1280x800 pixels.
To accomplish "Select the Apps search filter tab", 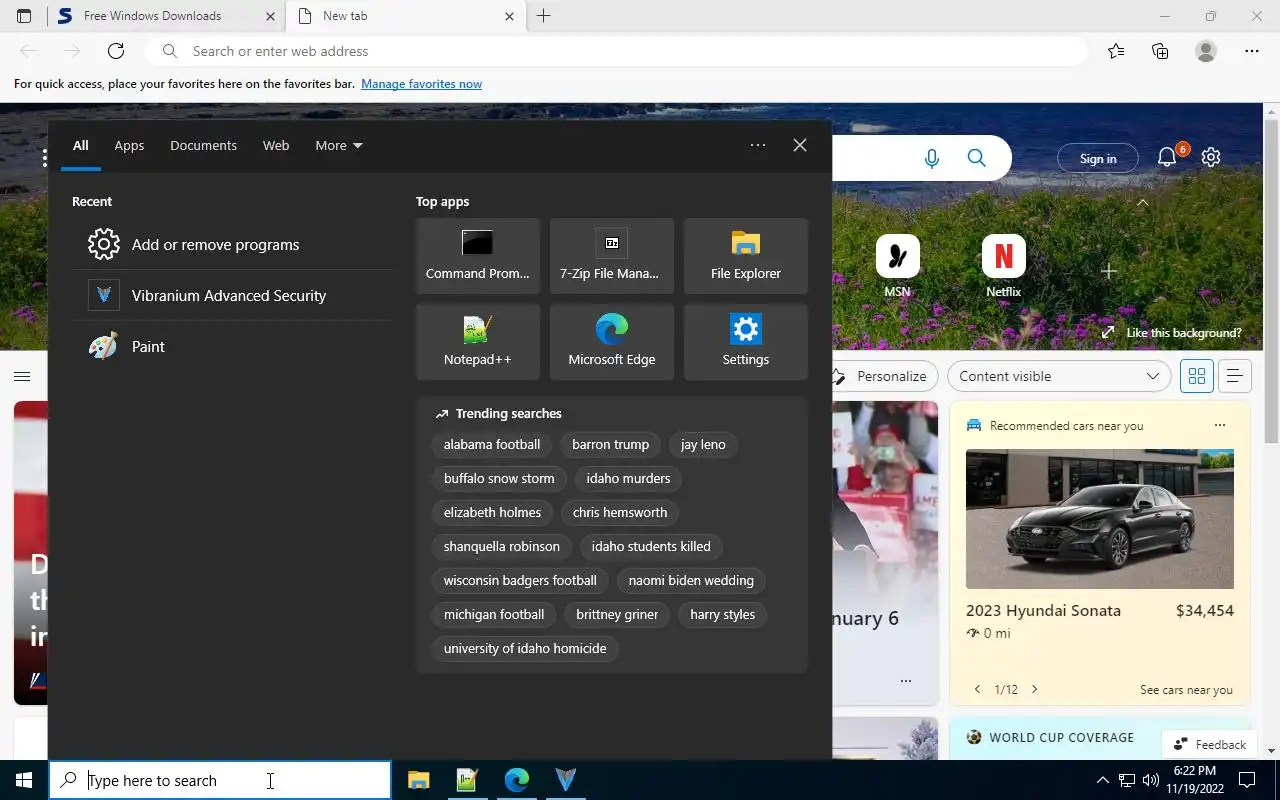I will click(129, 145).
